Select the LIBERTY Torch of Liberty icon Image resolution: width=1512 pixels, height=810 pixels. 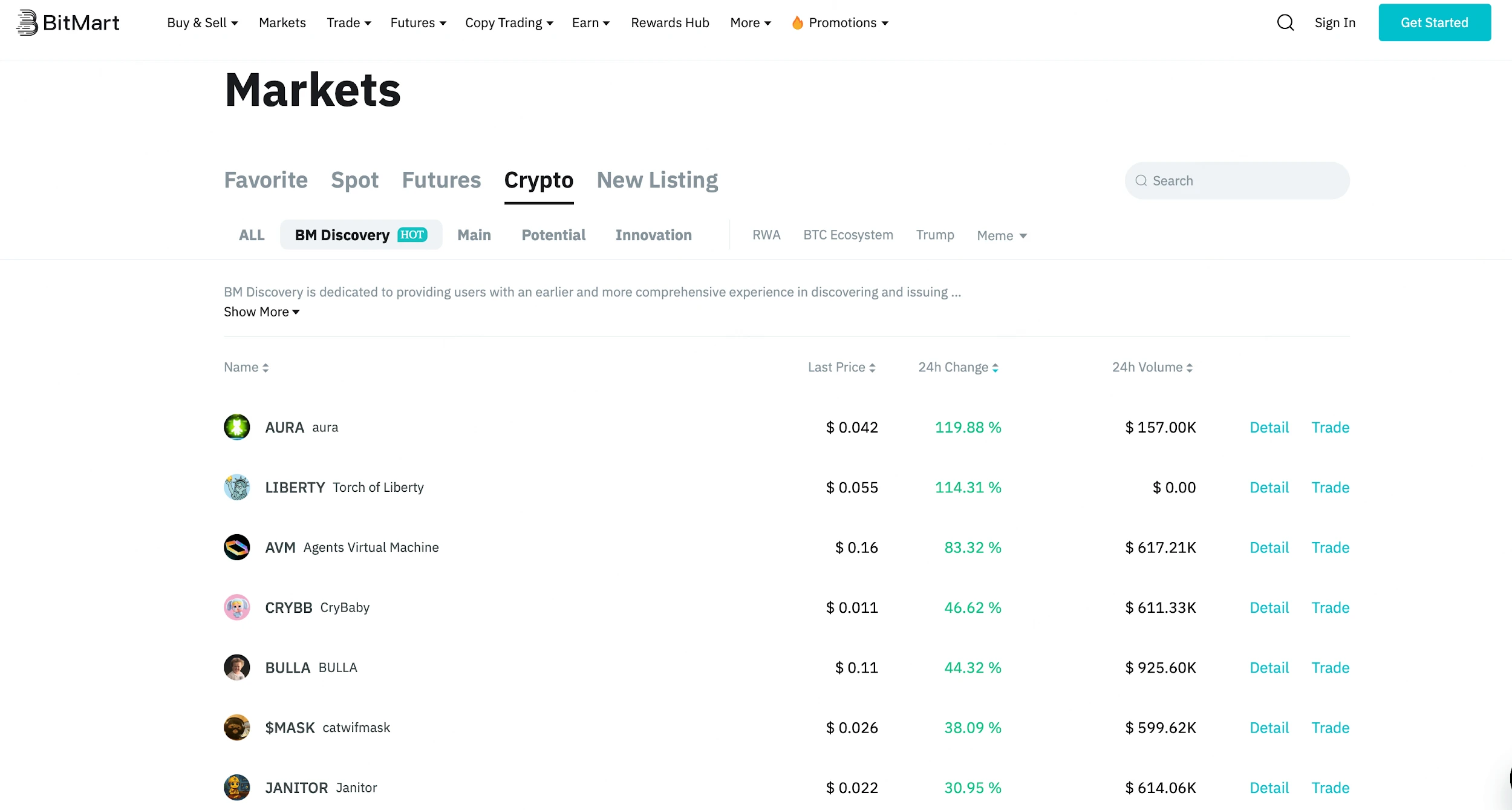tap(237, 487)
